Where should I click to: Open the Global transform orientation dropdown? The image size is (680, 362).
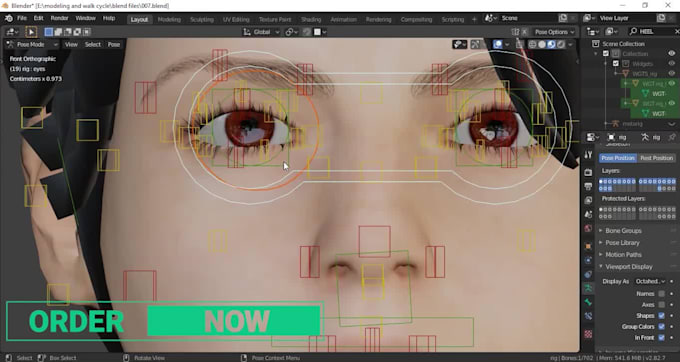tap(261, 32)
